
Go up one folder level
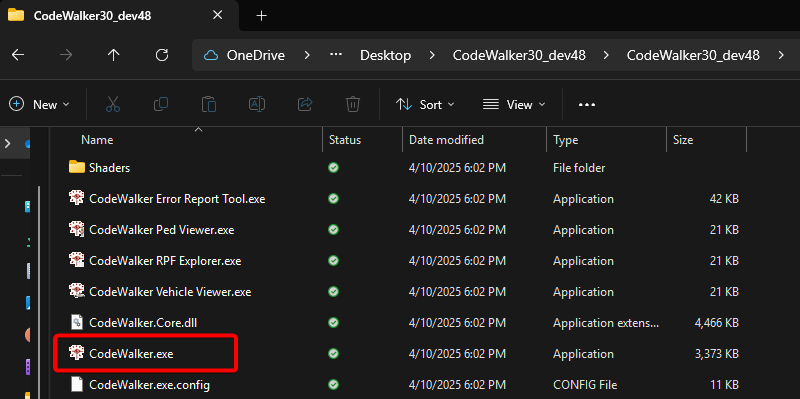113,55
